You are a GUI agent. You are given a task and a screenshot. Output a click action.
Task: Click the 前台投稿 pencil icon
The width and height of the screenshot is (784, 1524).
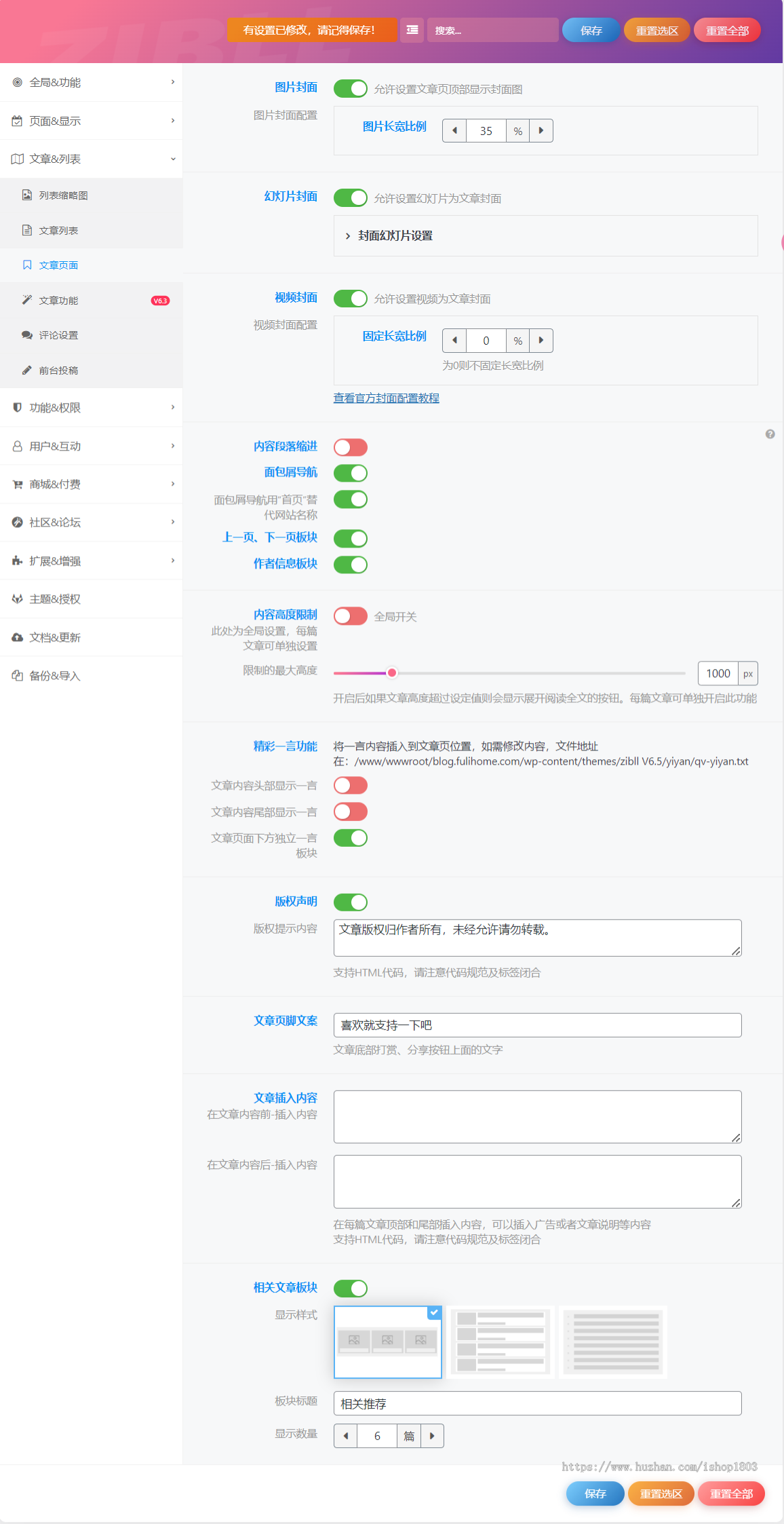[x=27, y=370]
